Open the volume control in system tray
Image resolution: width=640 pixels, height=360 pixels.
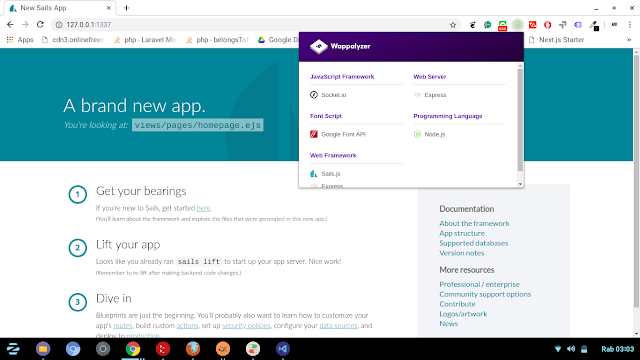pyautogui.click(x=571, y=349)
